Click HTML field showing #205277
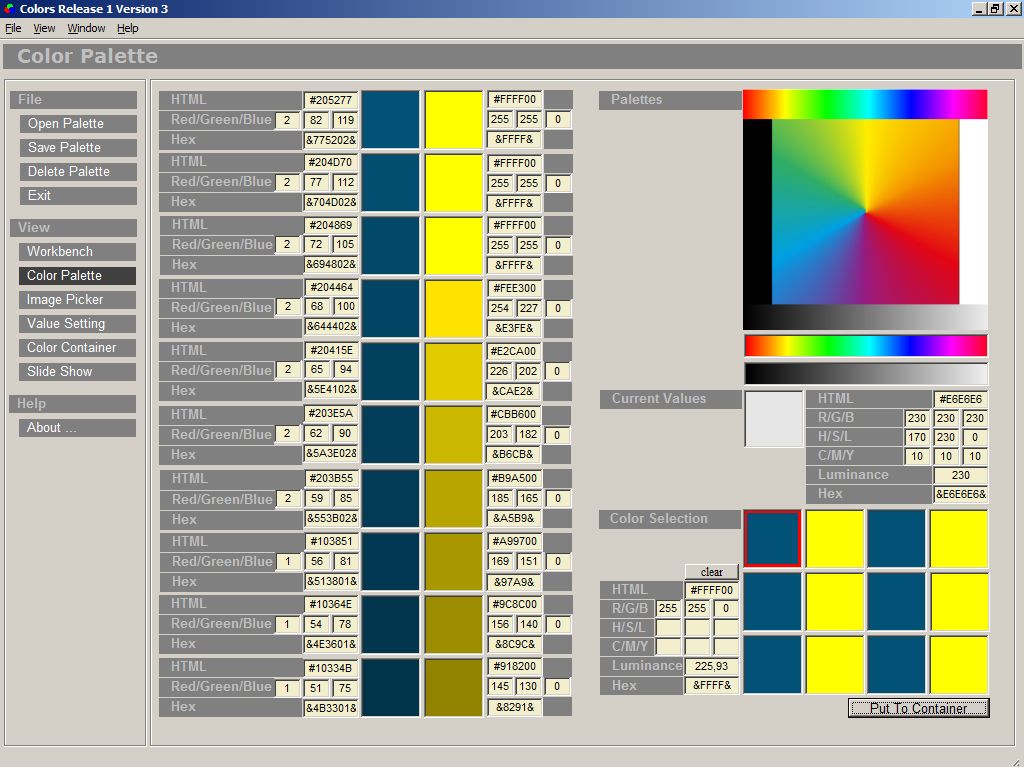This screenshot has height=768, width=1024. point(331,100)
